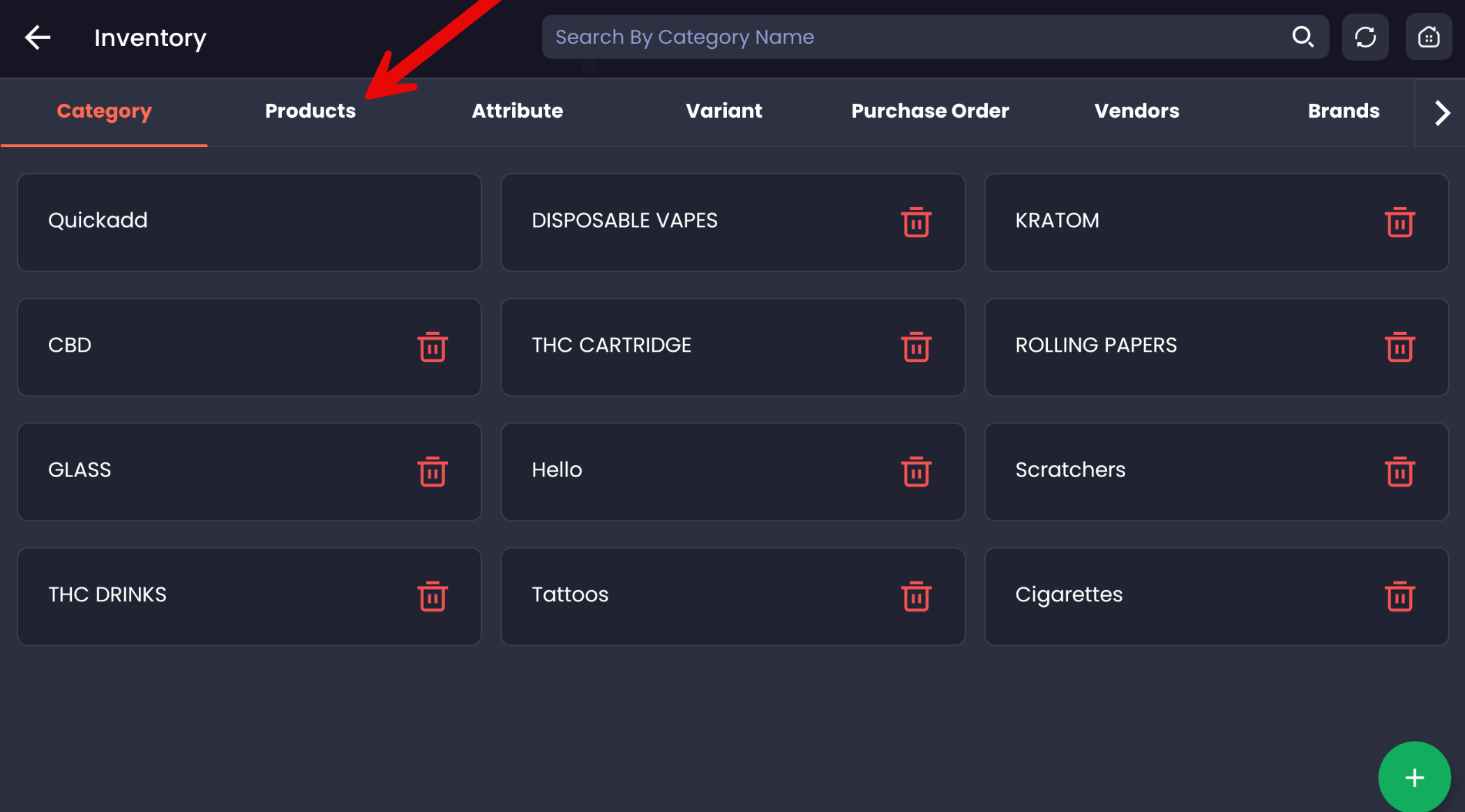Click trash icon for CBD
This screenshot has height=812, width=1465.
(433, 347)
